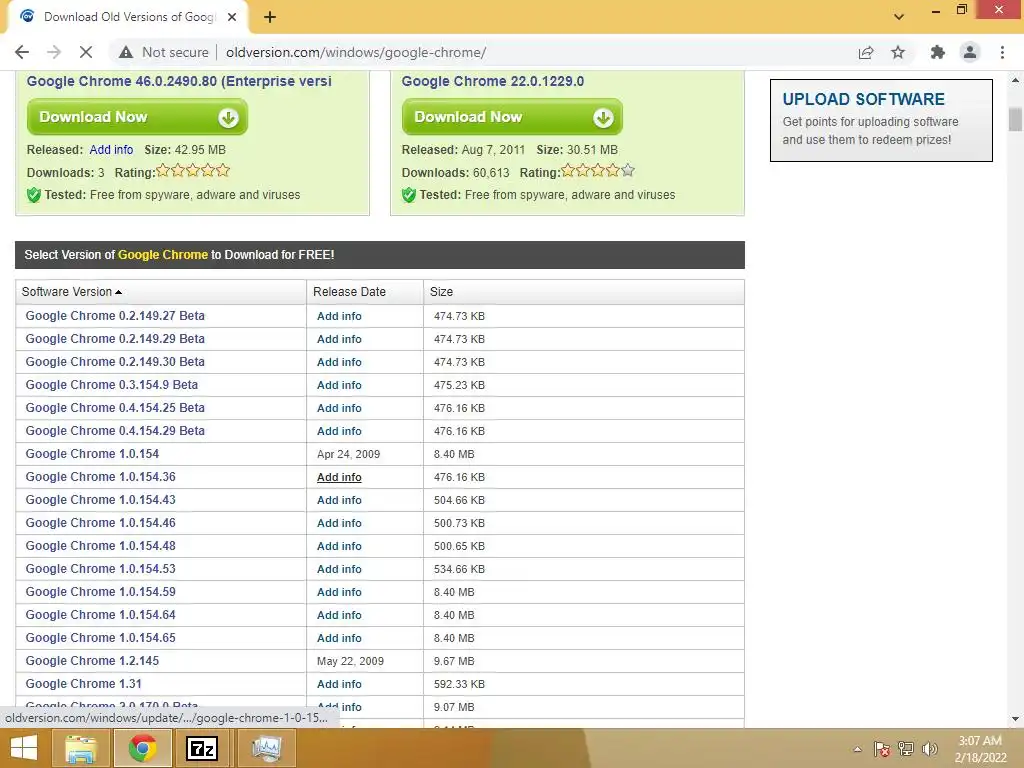Screen dimensions: 1024x768
Task: Open Google Chrome 0.2.149.29 Beta
Action: coord(115,339)
